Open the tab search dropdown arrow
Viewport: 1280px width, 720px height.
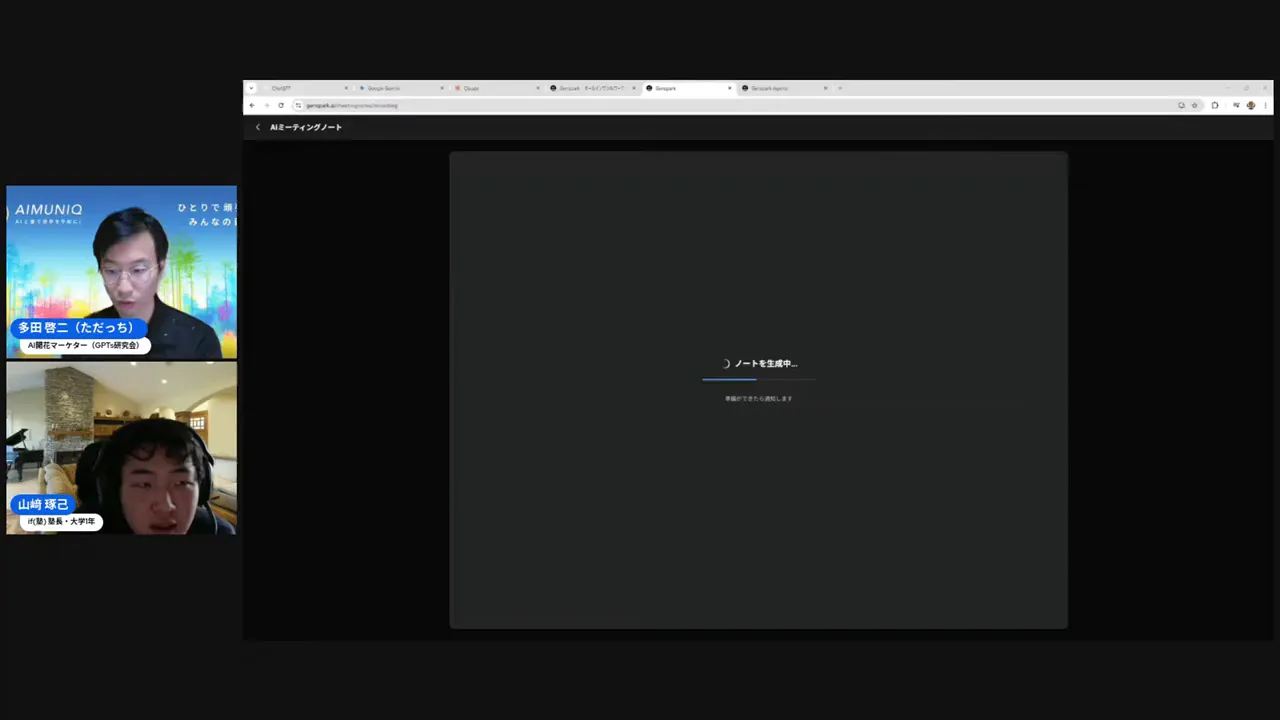[251, 88]
